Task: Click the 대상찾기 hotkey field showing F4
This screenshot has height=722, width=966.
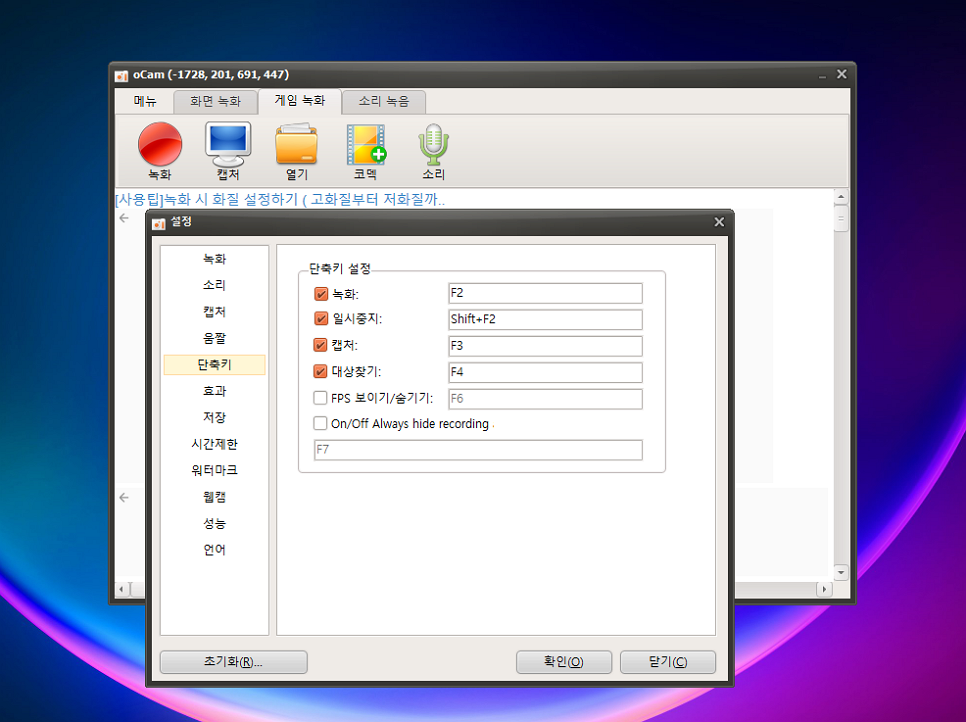Action: [545, 372]
